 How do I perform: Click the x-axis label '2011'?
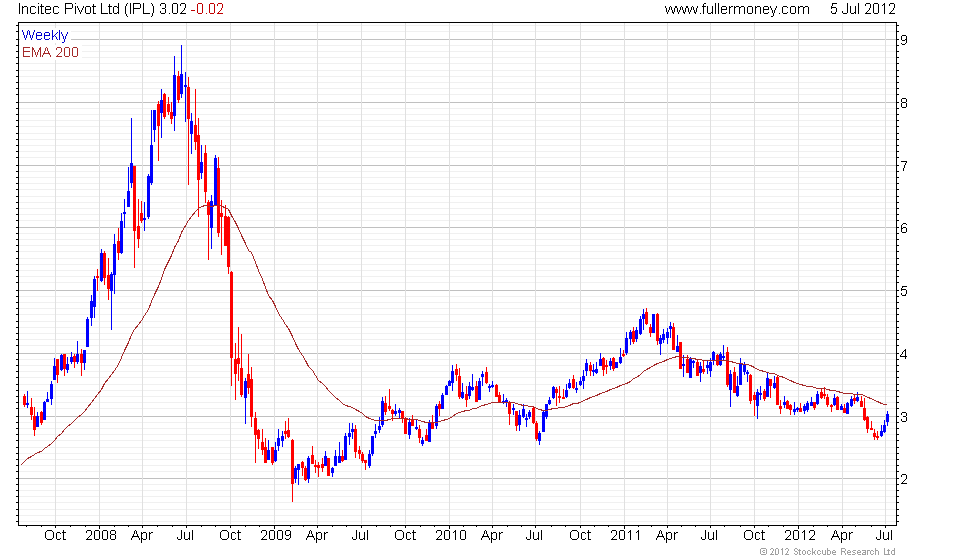coord(626,536)
